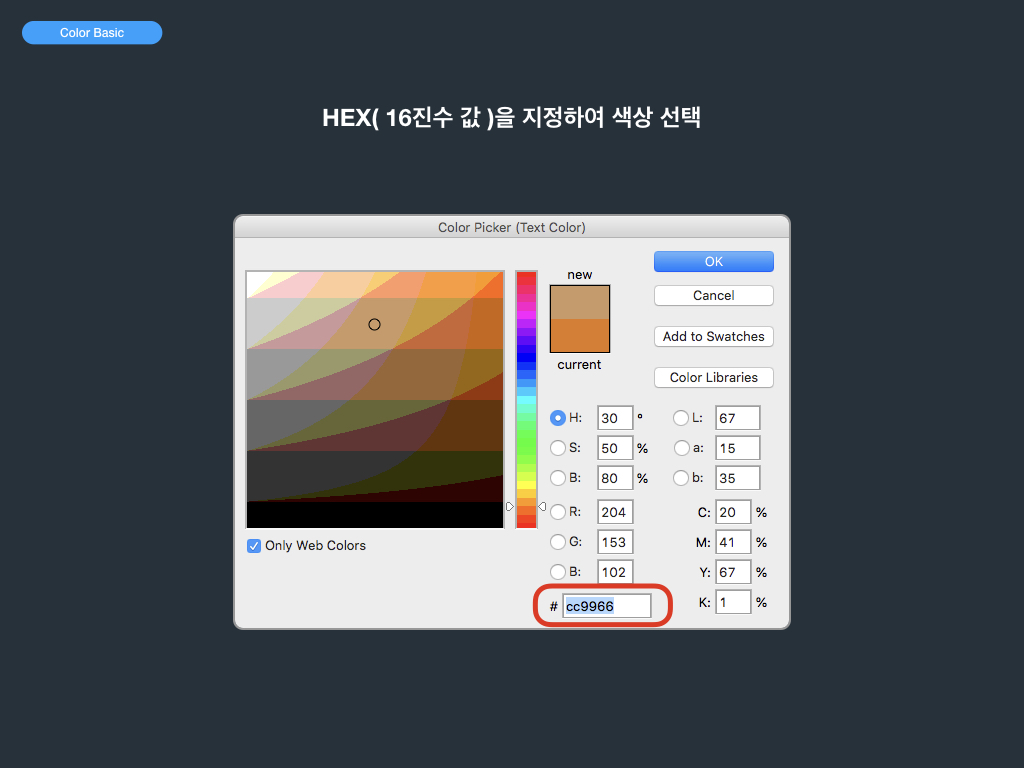
Task: Click the OK button
Action: click(713, 261)
